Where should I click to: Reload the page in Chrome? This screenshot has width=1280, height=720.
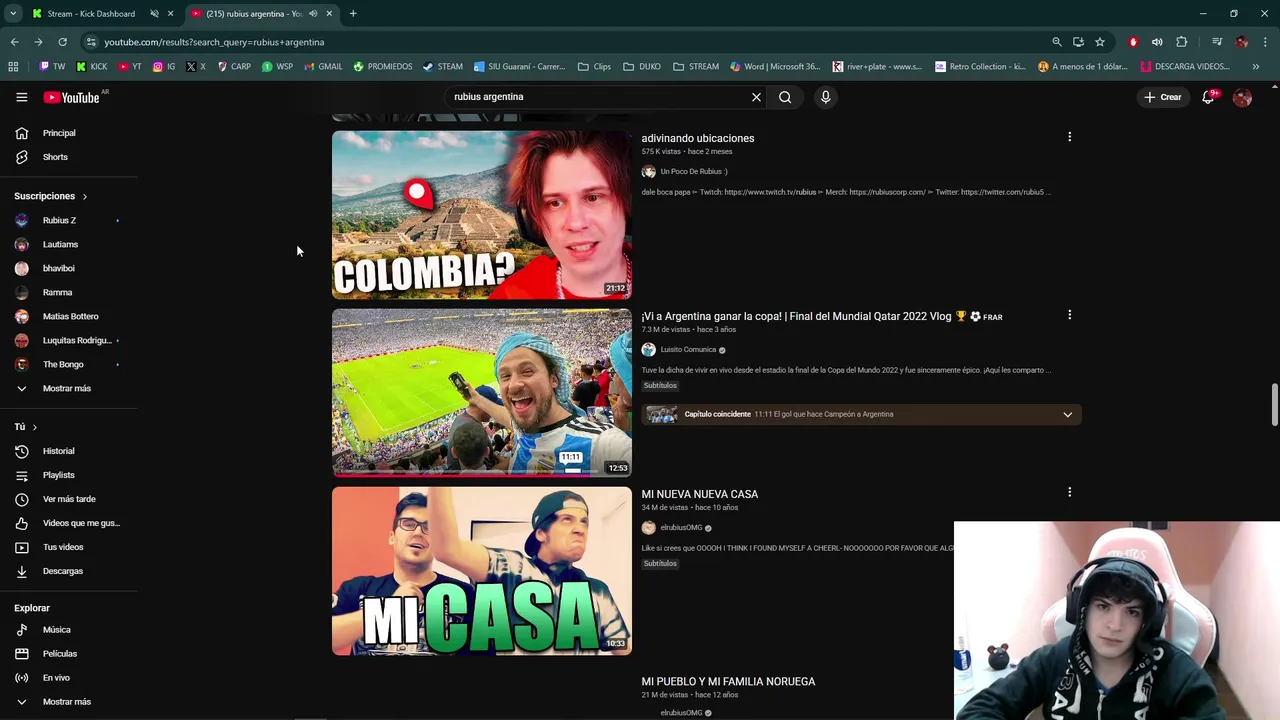[62, 42]
